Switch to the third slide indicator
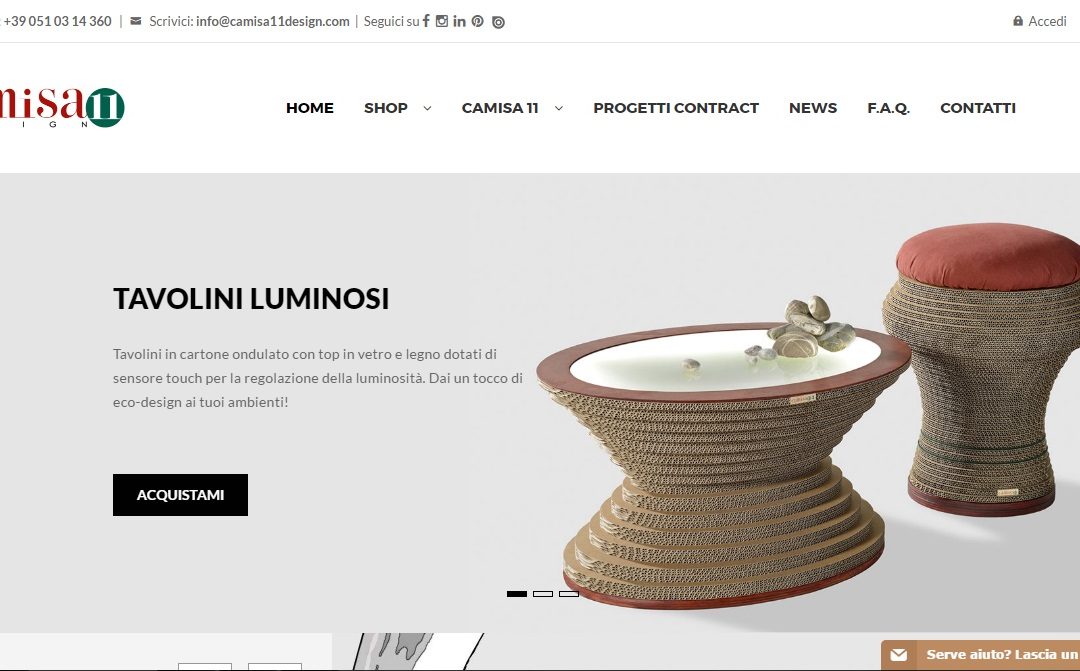This screenshot has width=1080, height=671. point(569,594)
